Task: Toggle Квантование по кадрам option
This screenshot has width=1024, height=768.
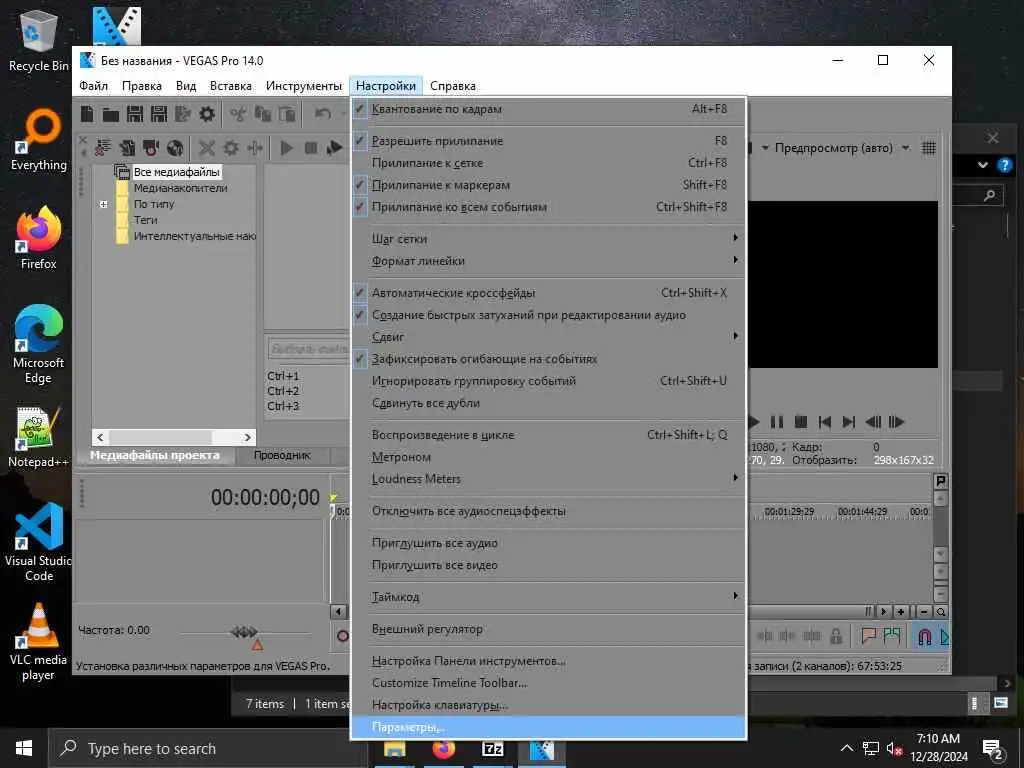Action: point(549,109)
